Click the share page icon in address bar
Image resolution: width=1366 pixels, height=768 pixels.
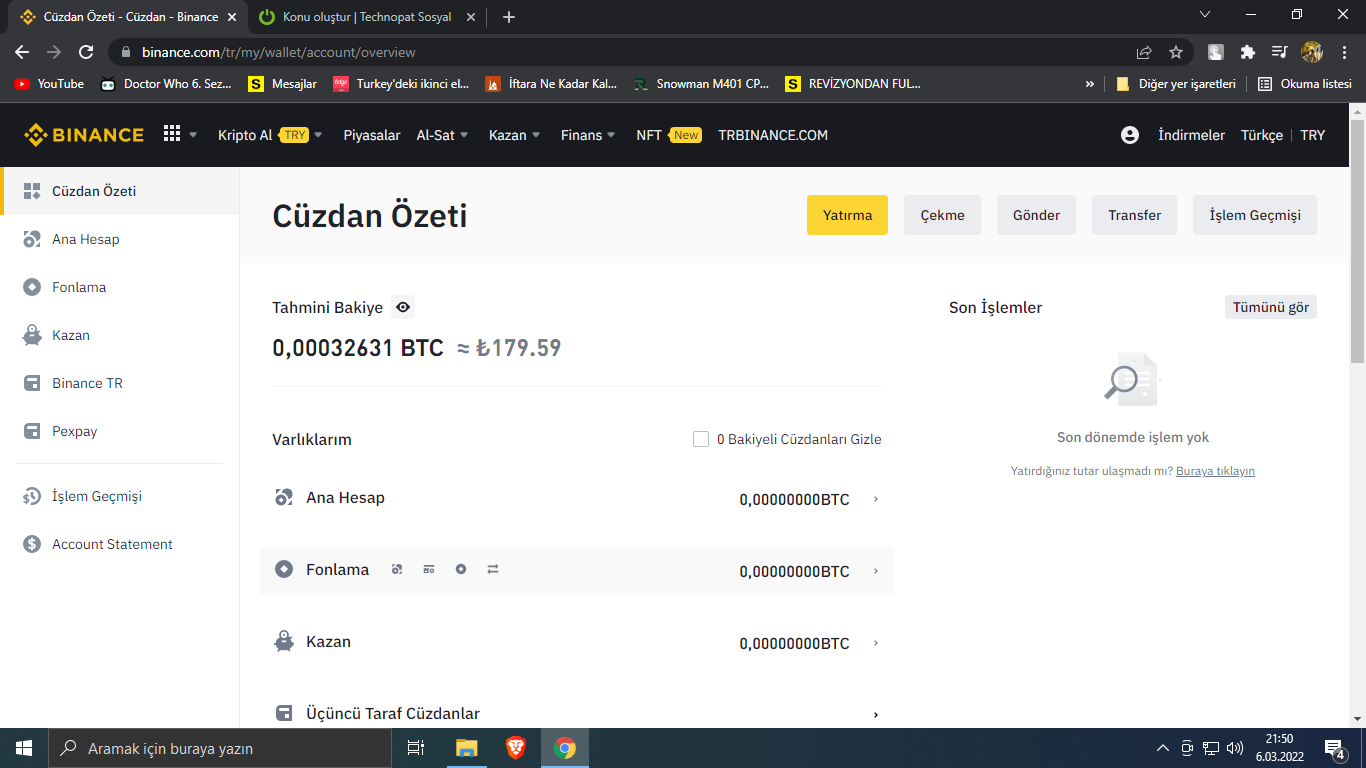[1144, 52]
